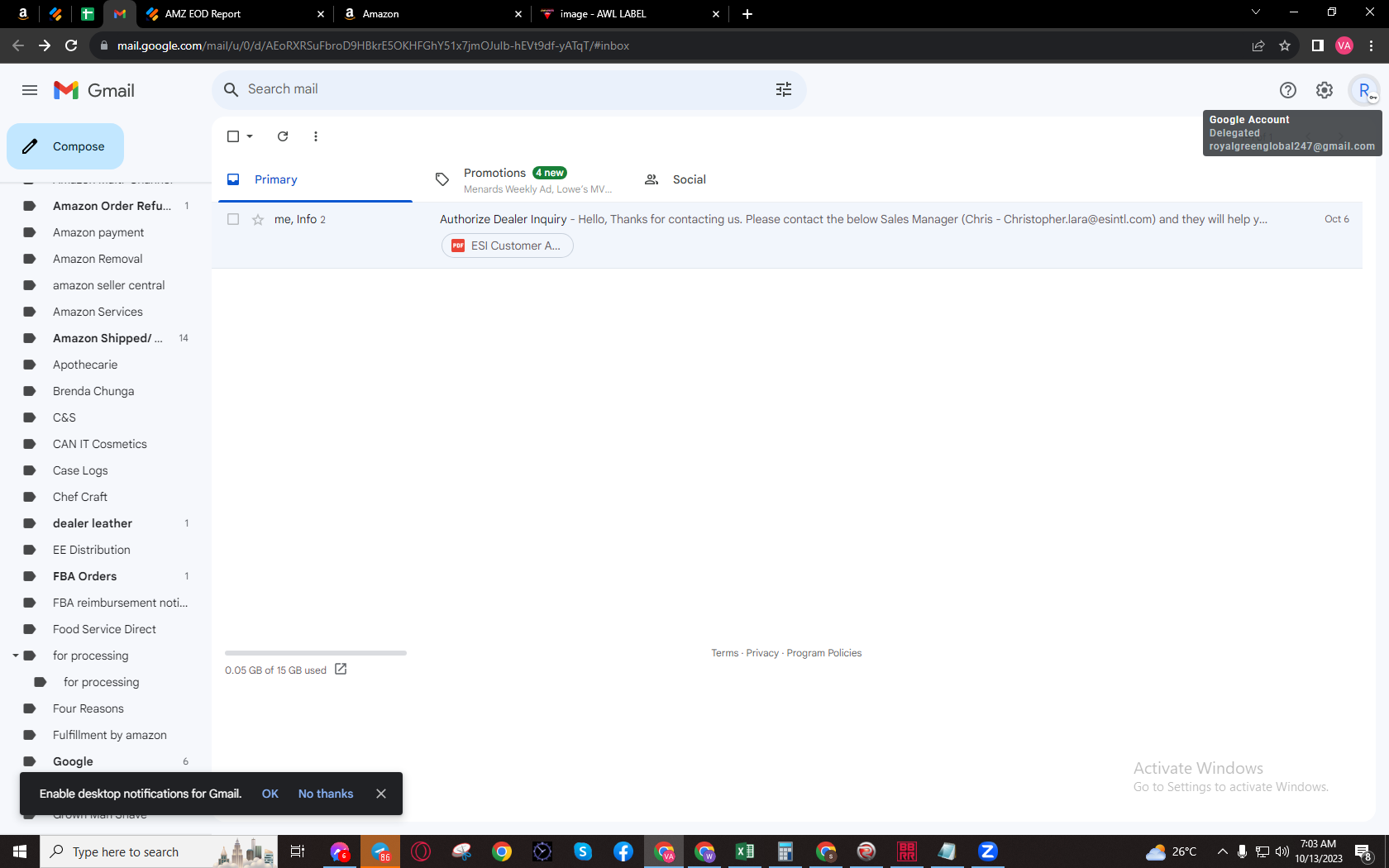This screenshot has height=868, width=1389.
Task: Open Chrome tab search chevron
Action: [x=1255, y=12]
